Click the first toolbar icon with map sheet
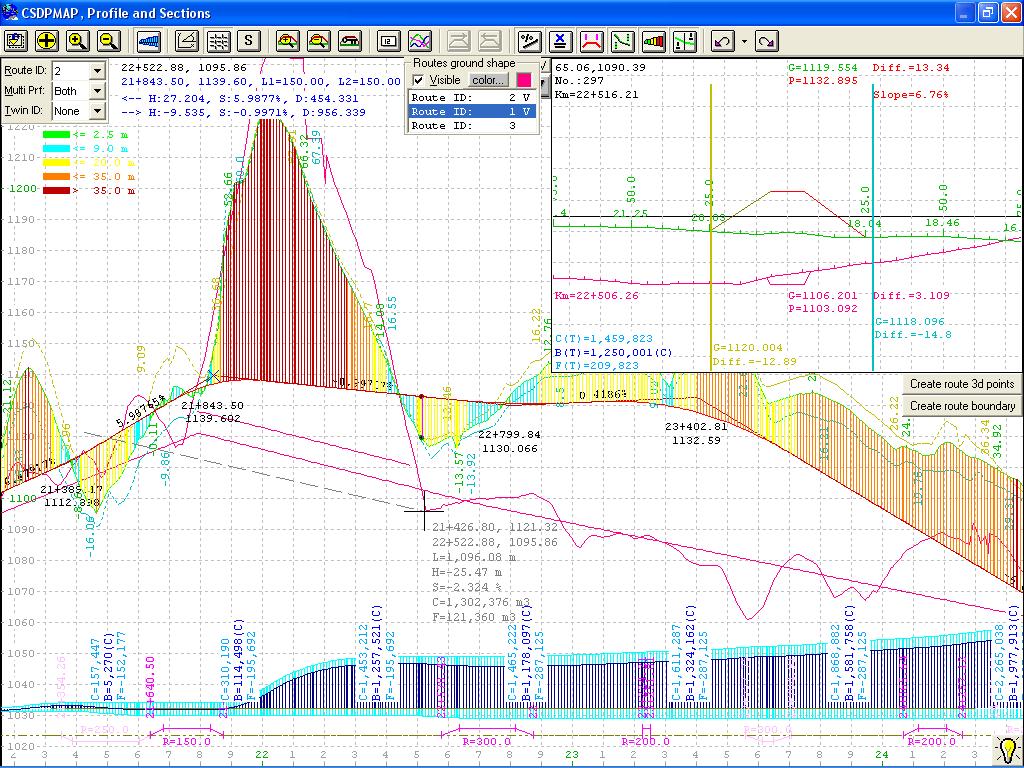 (15, 41)
